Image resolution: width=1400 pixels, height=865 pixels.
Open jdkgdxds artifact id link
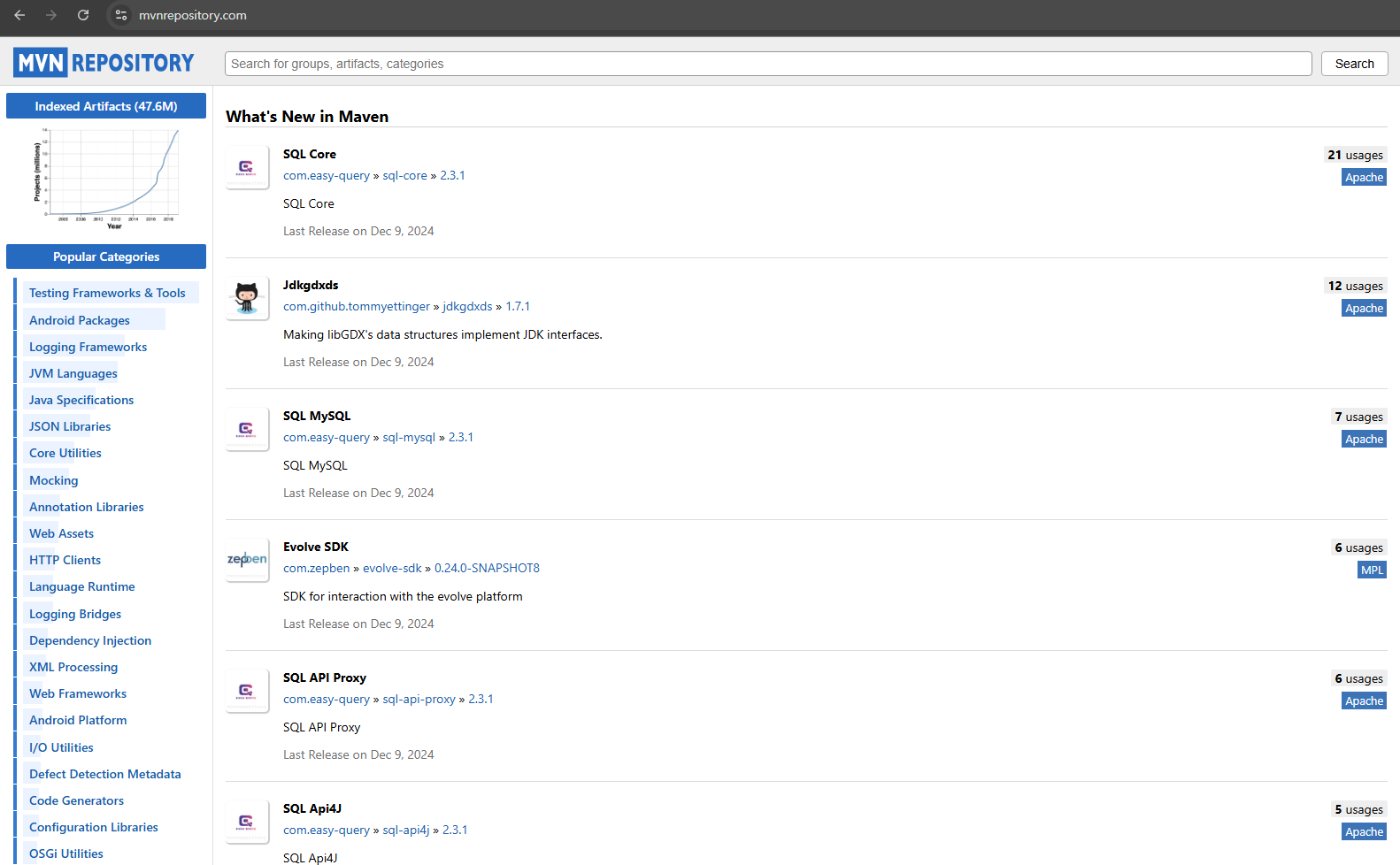tap(467, 306)
